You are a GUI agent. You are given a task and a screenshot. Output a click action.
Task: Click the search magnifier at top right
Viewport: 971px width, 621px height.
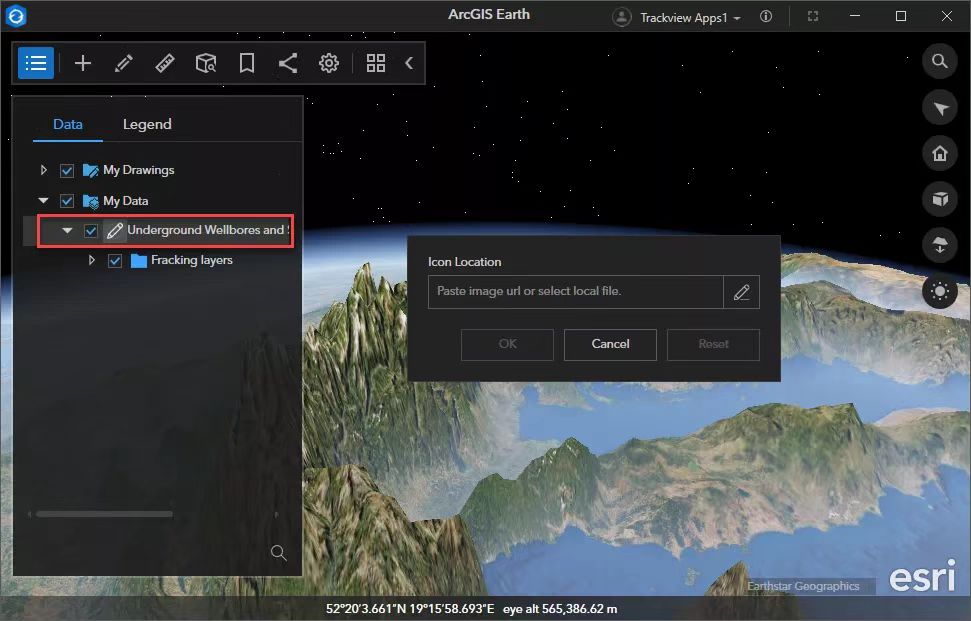click(x=940, y=61)
